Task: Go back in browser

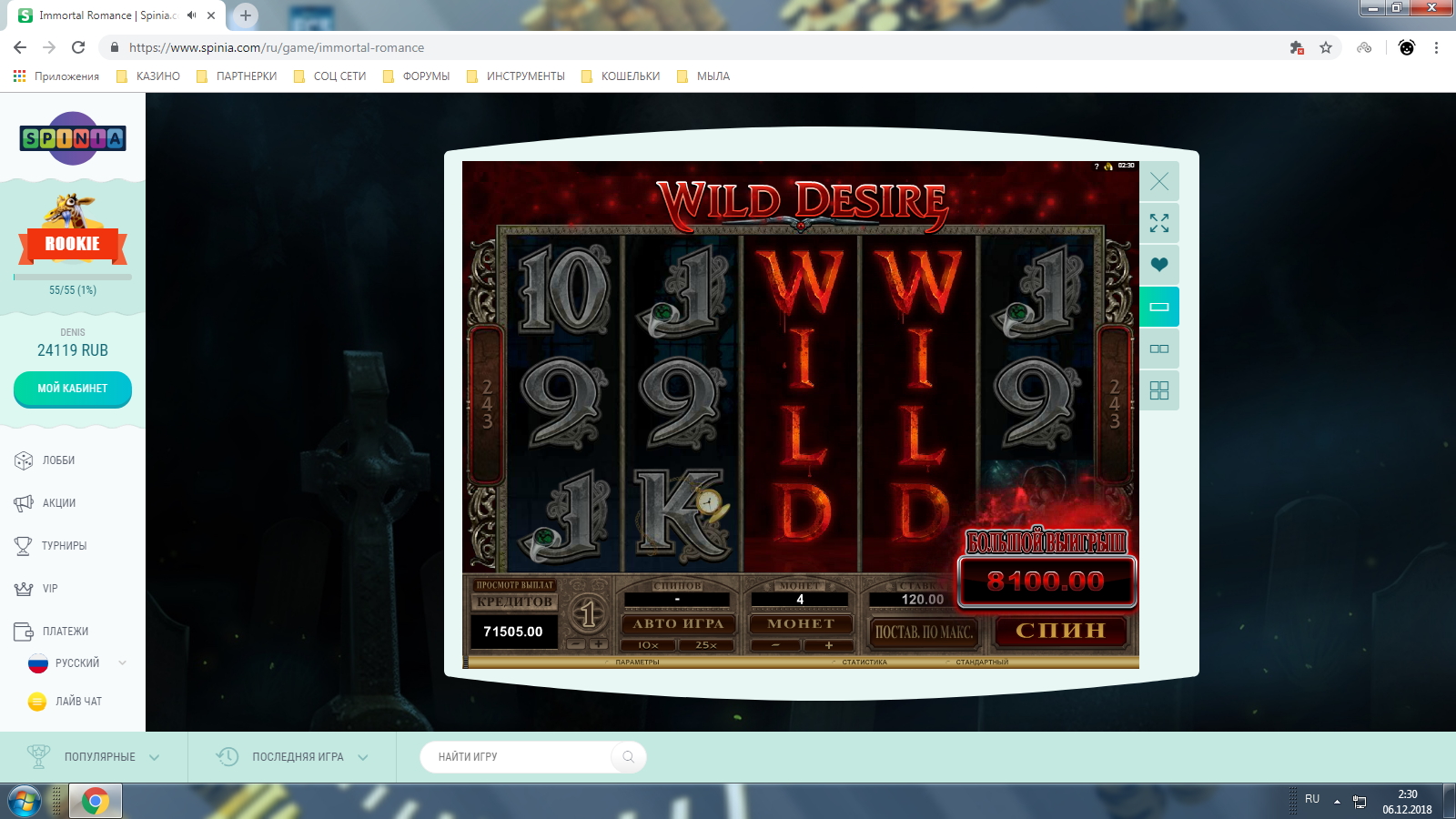Action: 20,47
